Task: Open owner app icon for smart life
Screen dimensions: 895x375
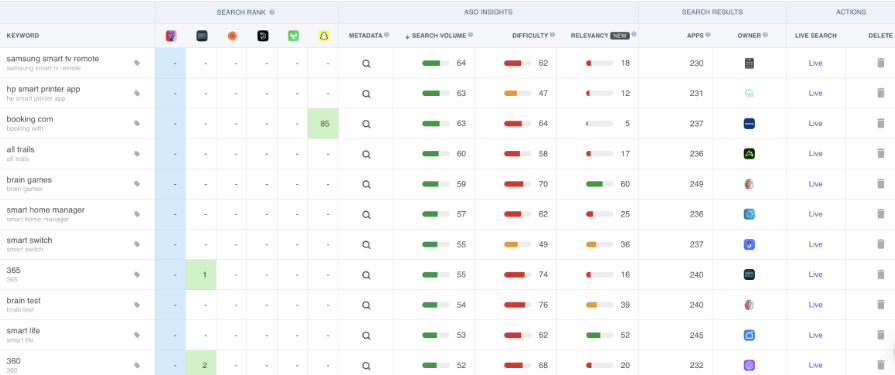Action: tap(749, 335)
